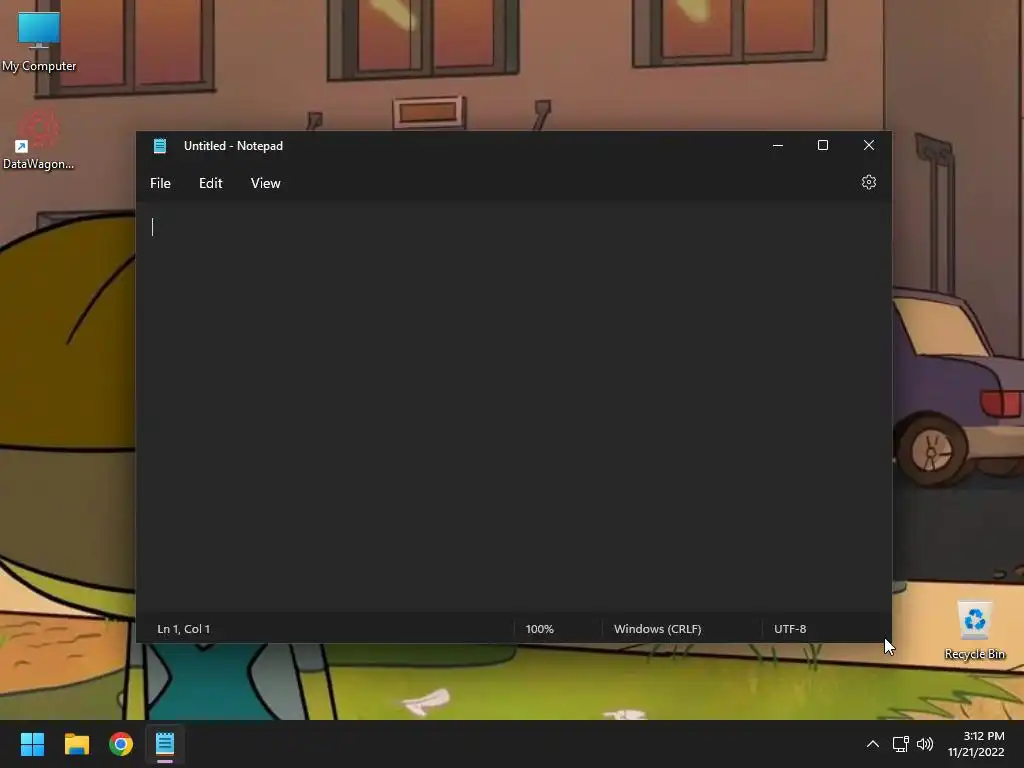Viewport: 1024px width, 768px height.
Task: Open File Explorer from the taskbar
Action: click(77, 744)
